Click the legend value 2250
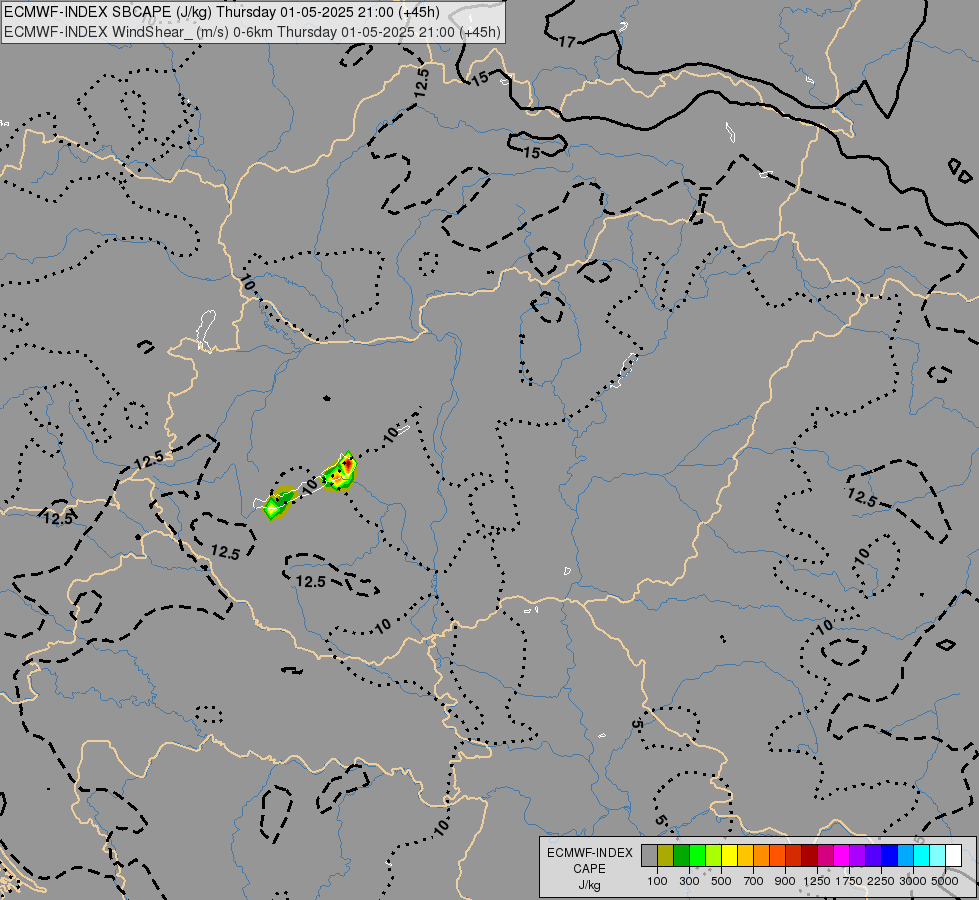This screenshot has width=979, height=900. (x=881, y=881)
